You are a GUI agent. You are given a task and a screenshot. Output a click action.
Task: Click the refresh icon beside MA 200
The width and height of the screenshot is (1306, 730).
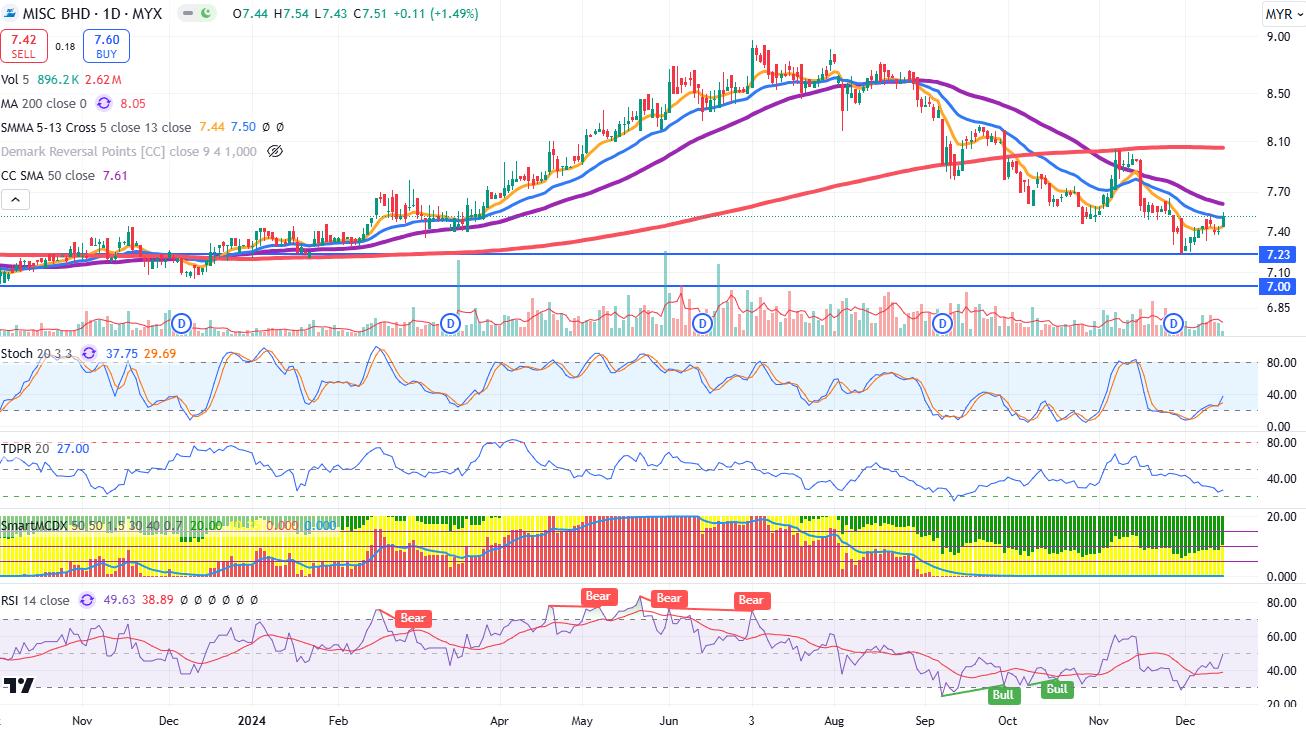(x=104, y=103)
